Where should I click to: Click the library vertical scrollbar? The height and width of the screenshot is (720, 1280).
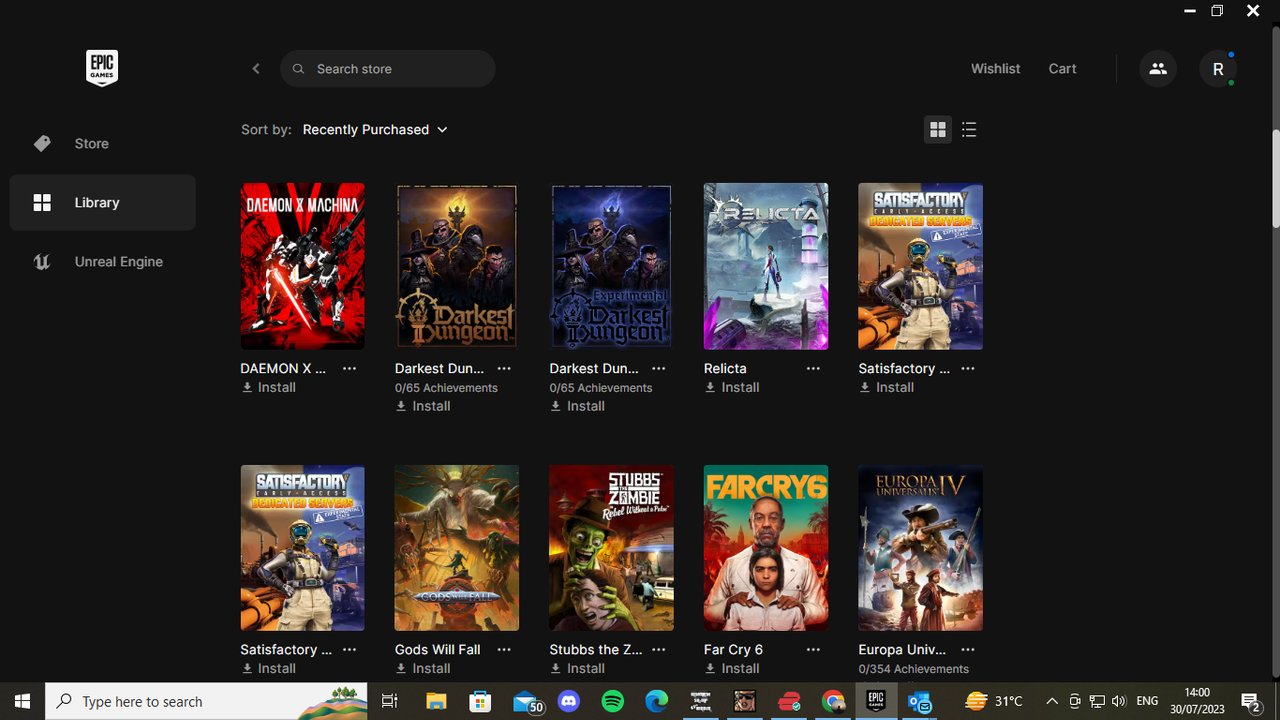click(x=1275, y=178)
